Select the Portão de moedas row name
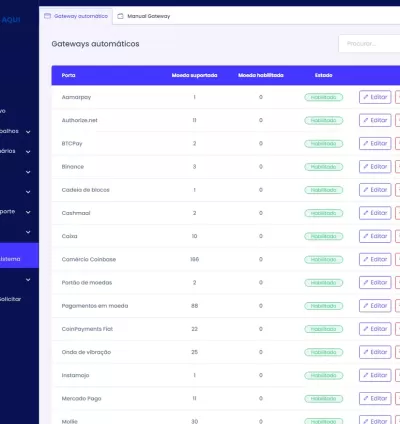Viewport: 400px width, 424px height. point(87,283)
